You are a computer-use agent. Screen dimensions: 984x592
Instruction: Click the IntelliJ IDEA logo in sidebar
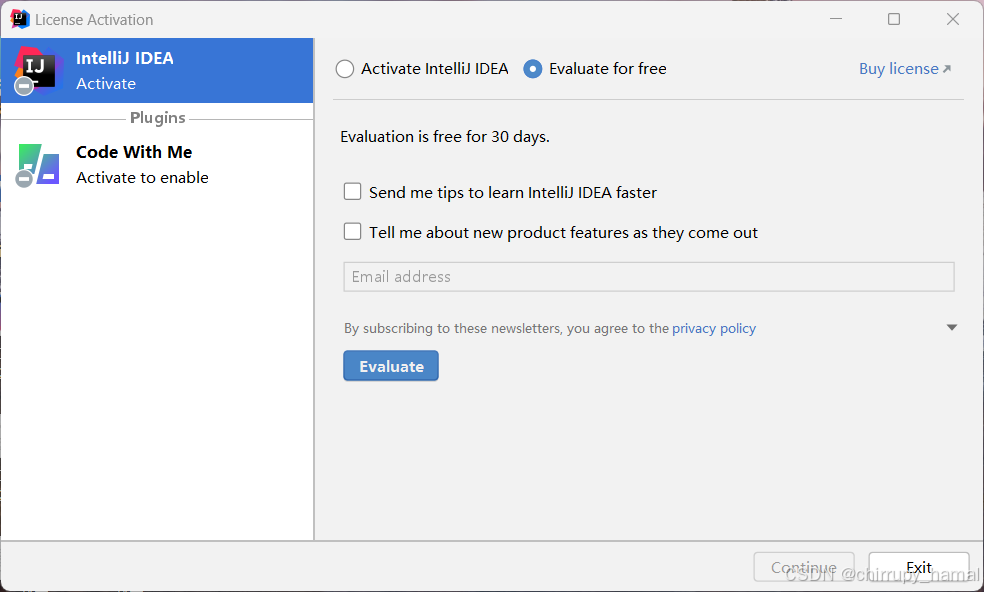pos(38,70)
